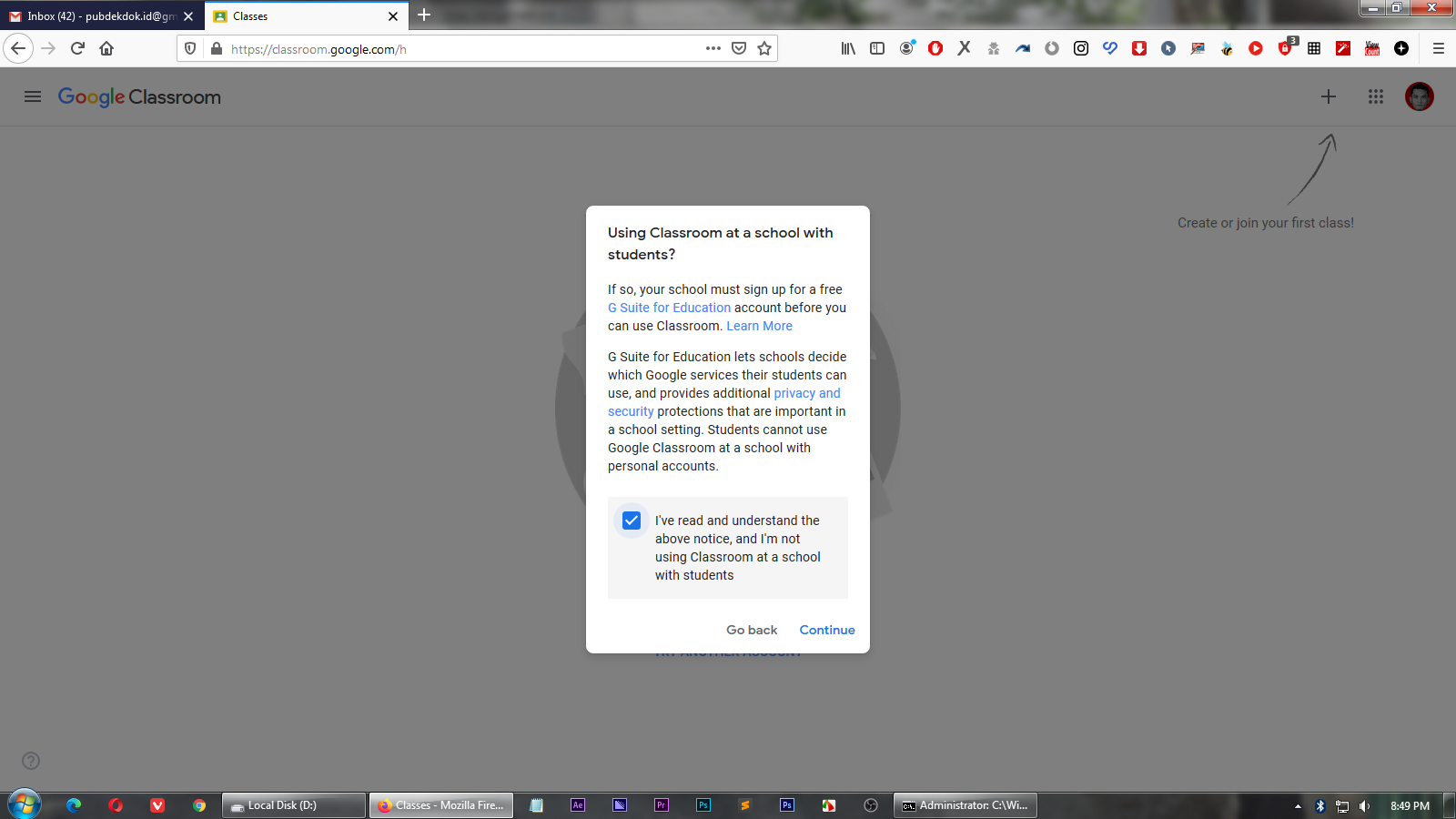This screenshot has height=819, width=1456.
Task: Click the Continue button
Action: pyautogui.click(x=827, y=630)
